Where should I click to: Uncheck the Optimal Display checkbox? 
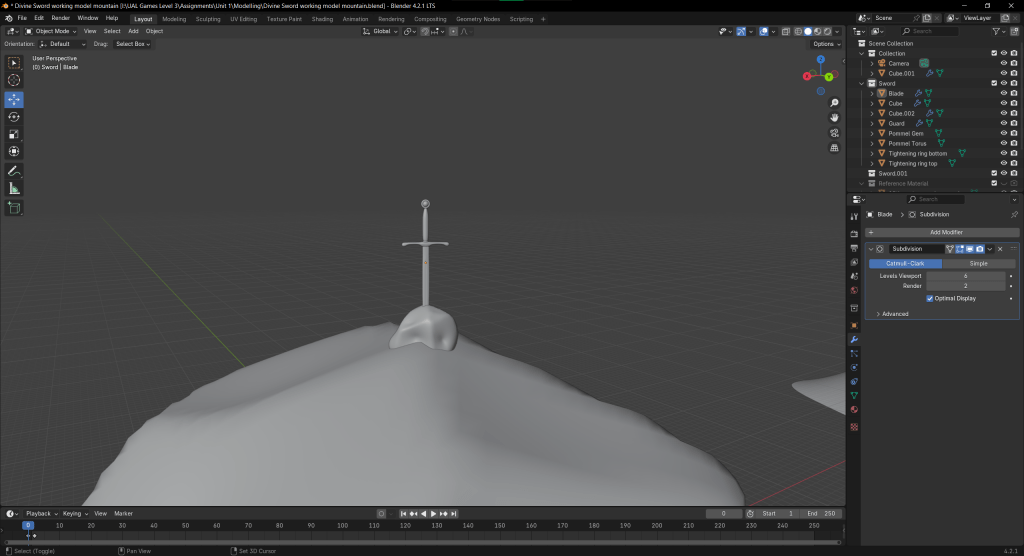click(930, 298)
